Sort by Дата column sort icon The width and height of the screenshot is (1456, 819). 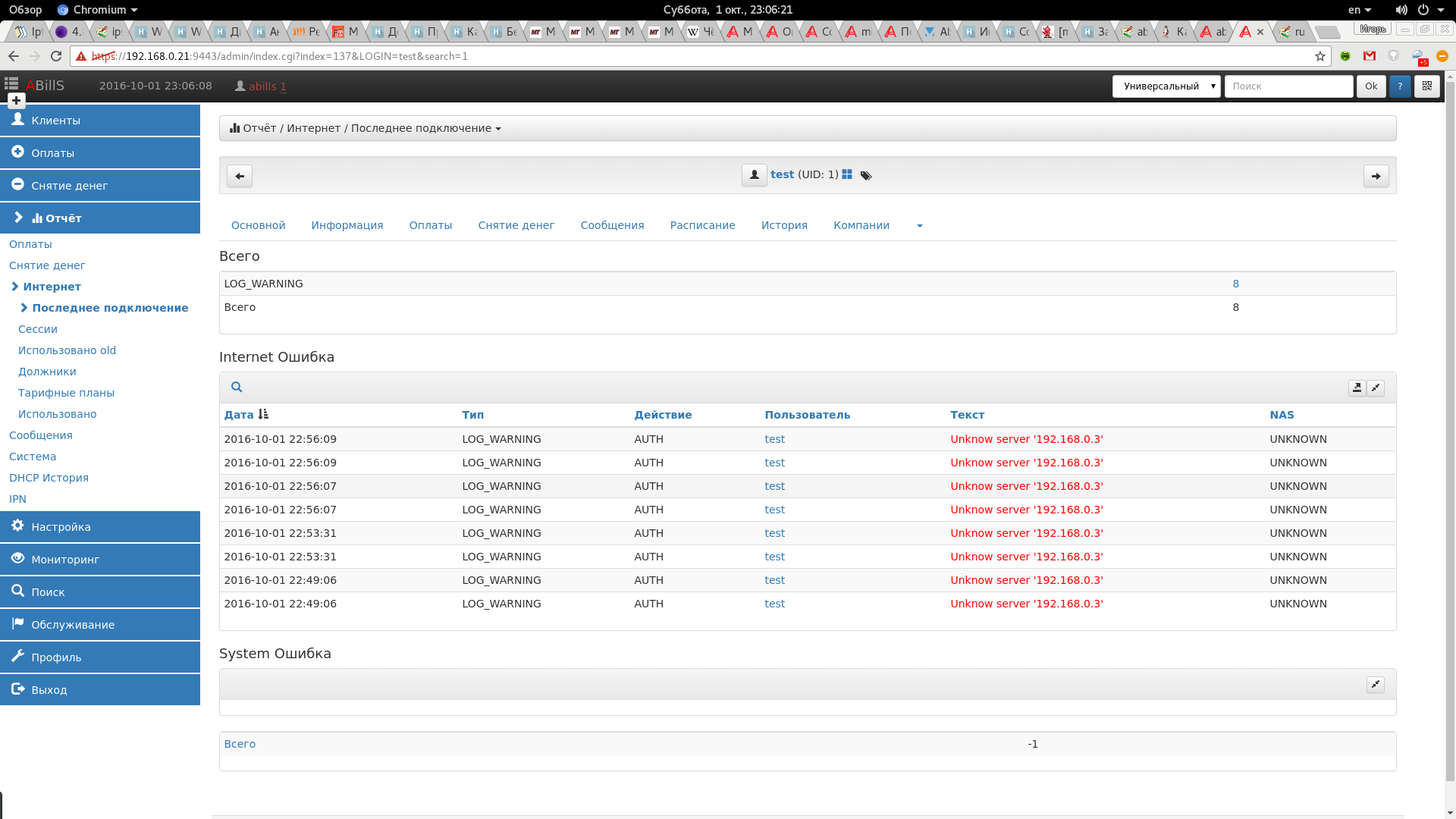263,414
